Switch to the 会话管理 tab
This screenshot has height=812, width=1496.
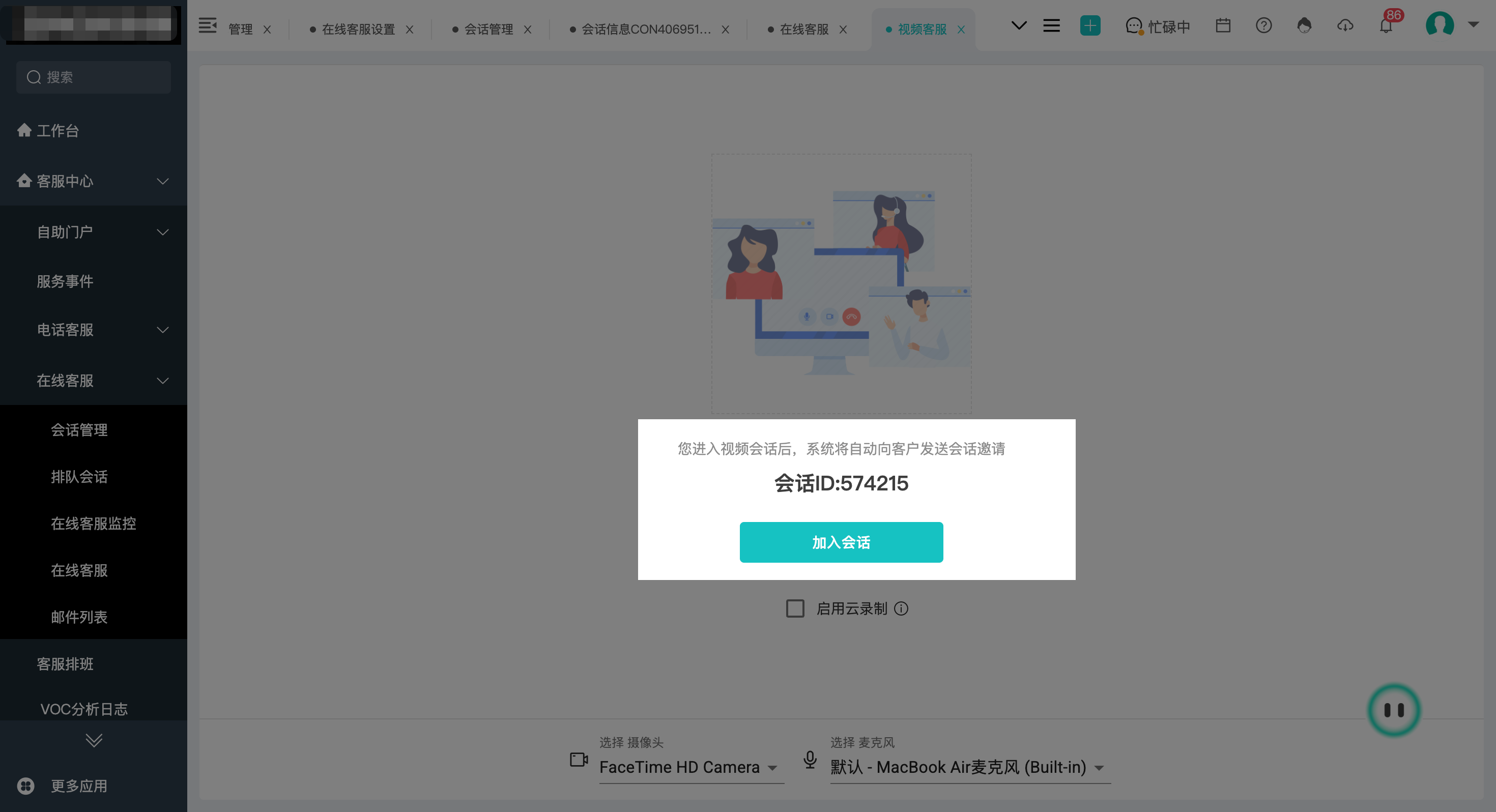[488, 29]
